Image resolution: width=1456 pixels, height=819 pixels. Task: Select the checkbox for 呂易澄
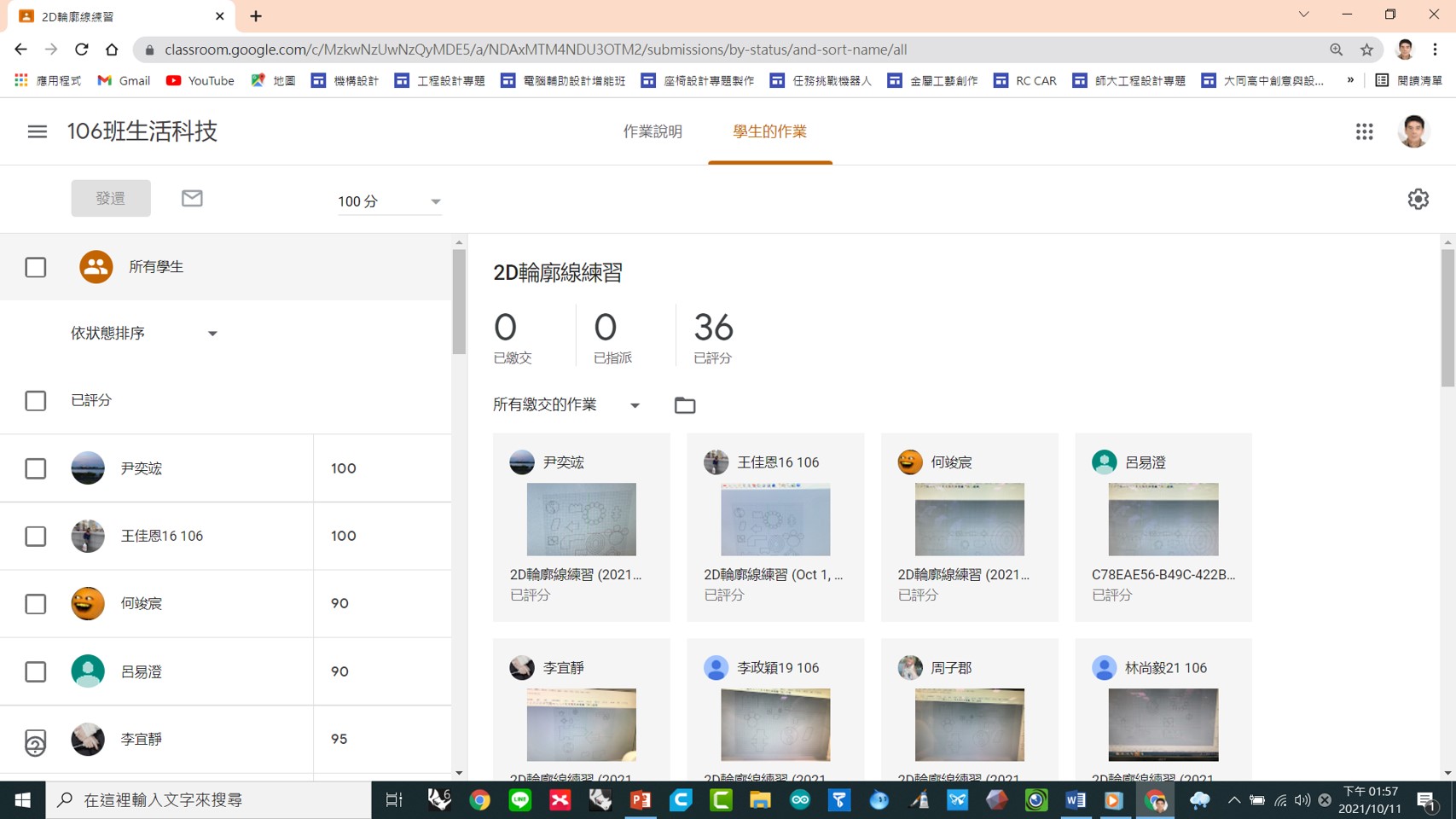36,671
